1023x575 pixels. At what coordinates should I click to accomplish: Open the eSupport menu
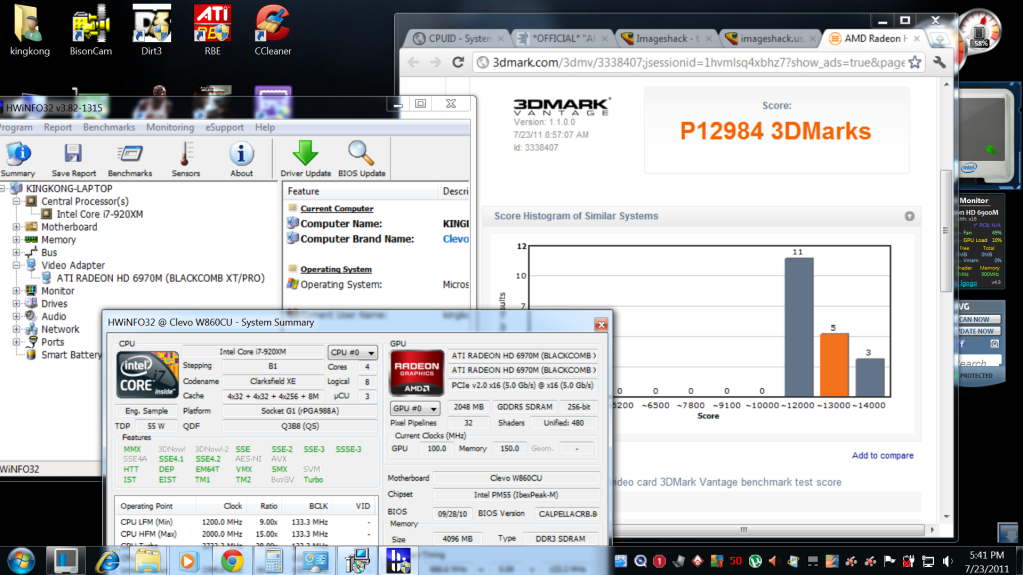coord(224,127)
